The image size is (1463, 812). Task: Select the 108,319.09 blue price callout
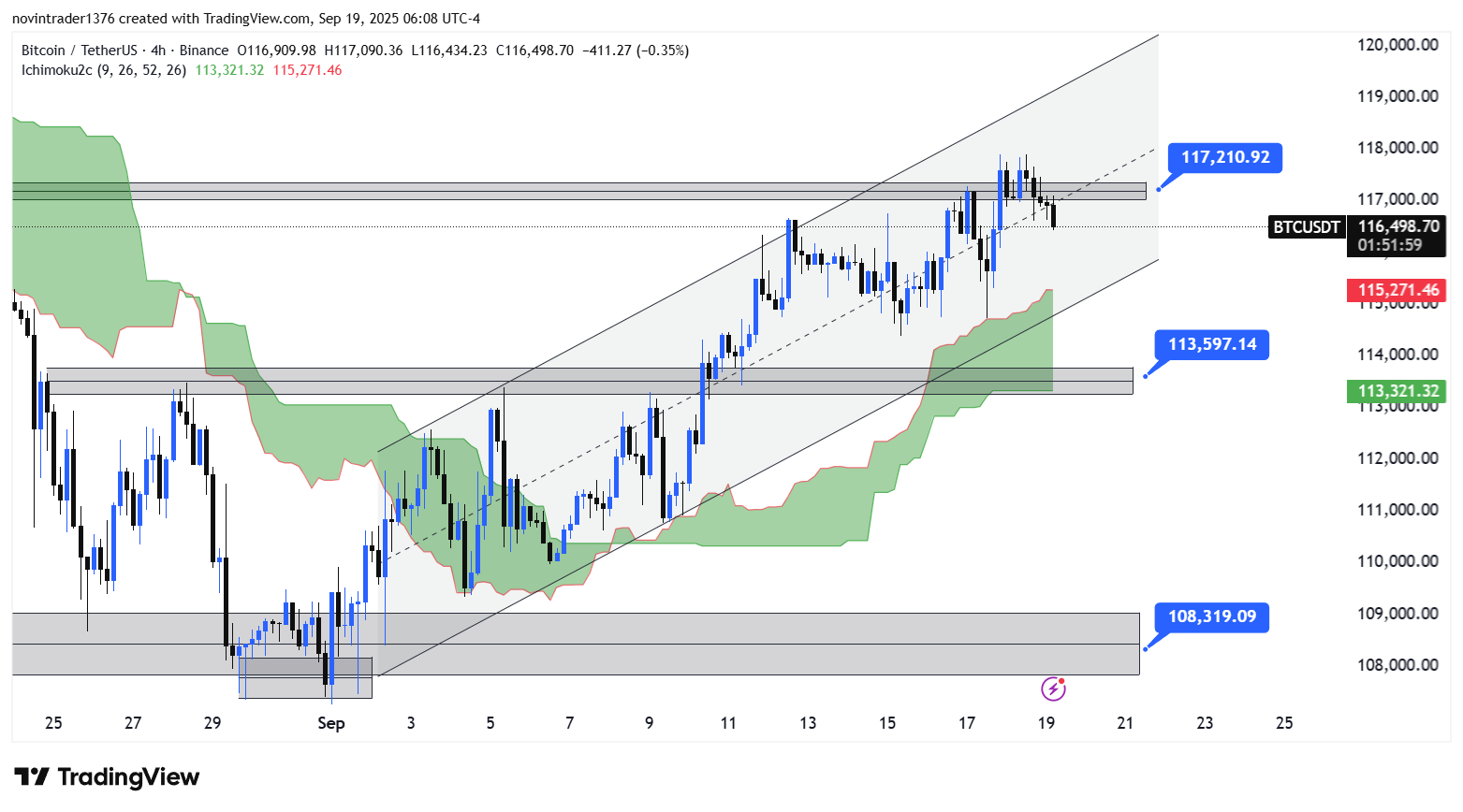[1211, 616]
